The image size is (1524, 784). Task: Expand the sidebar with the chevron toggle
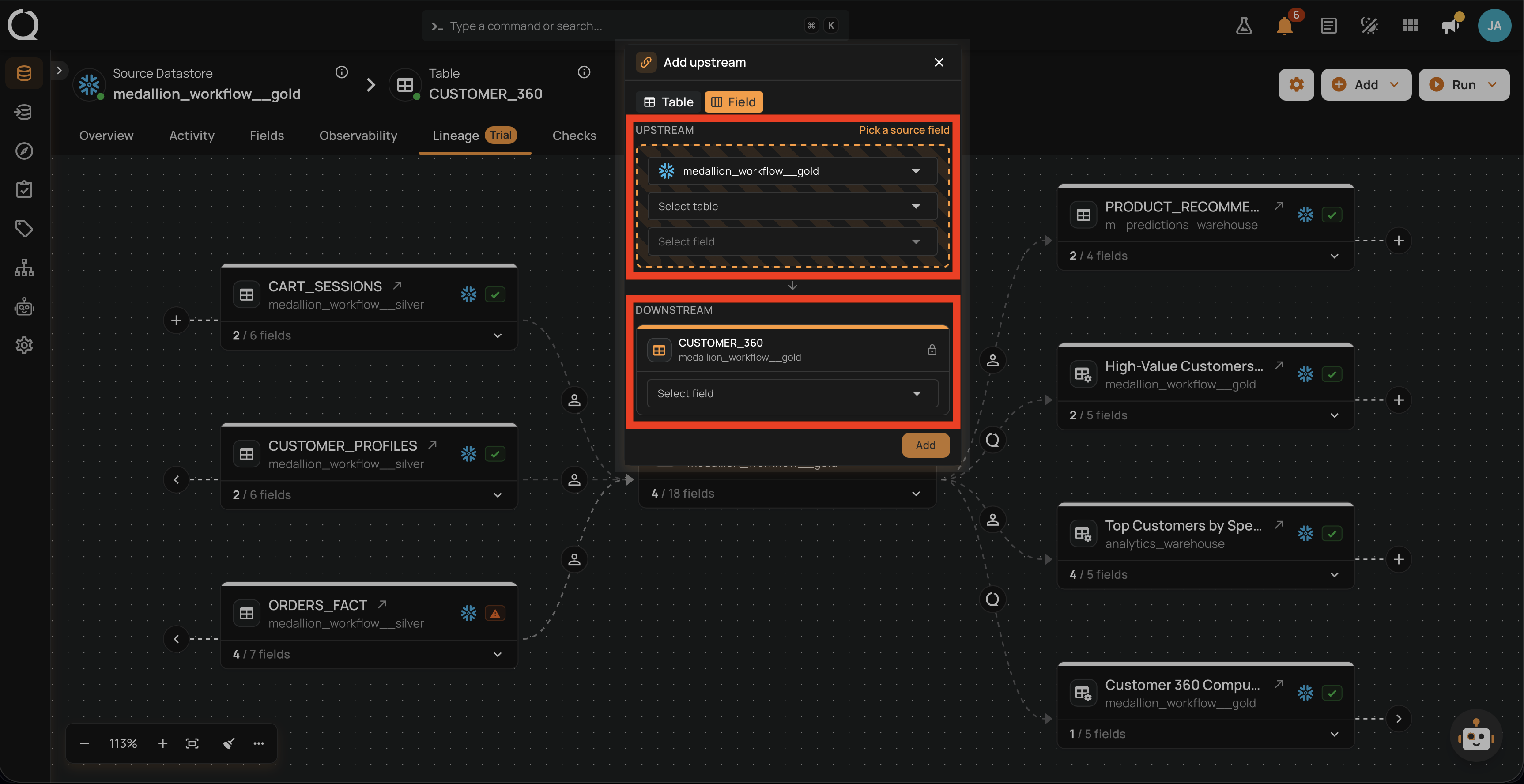pos(59,70)
